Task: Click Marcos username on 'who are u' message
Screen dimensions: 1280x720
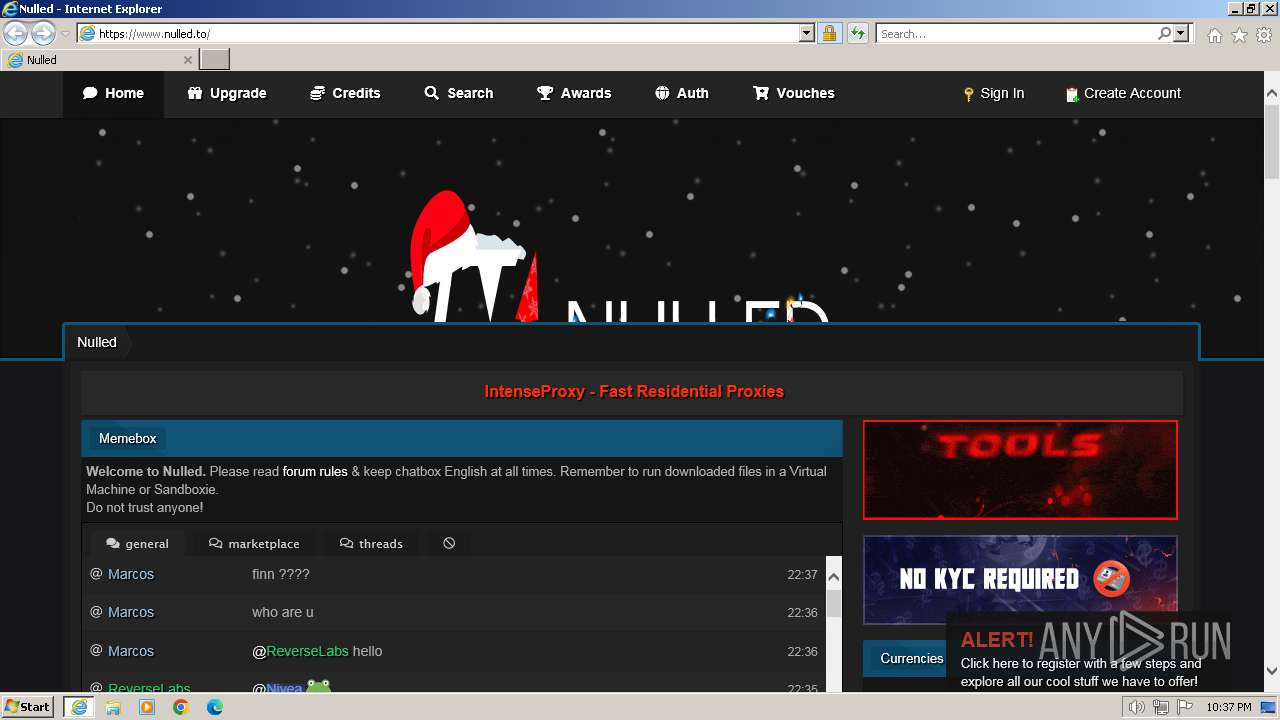Action: click(x=131, y=612)
